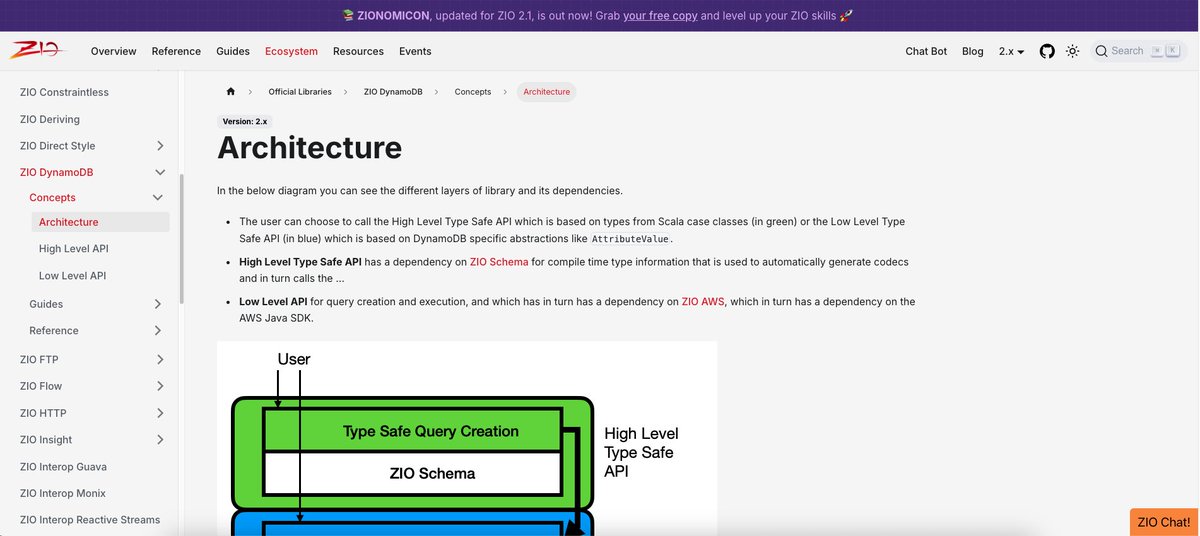Expand ZIO Direct Style chevron
This screenshot has width=1200, height=536.
[160, 146]
